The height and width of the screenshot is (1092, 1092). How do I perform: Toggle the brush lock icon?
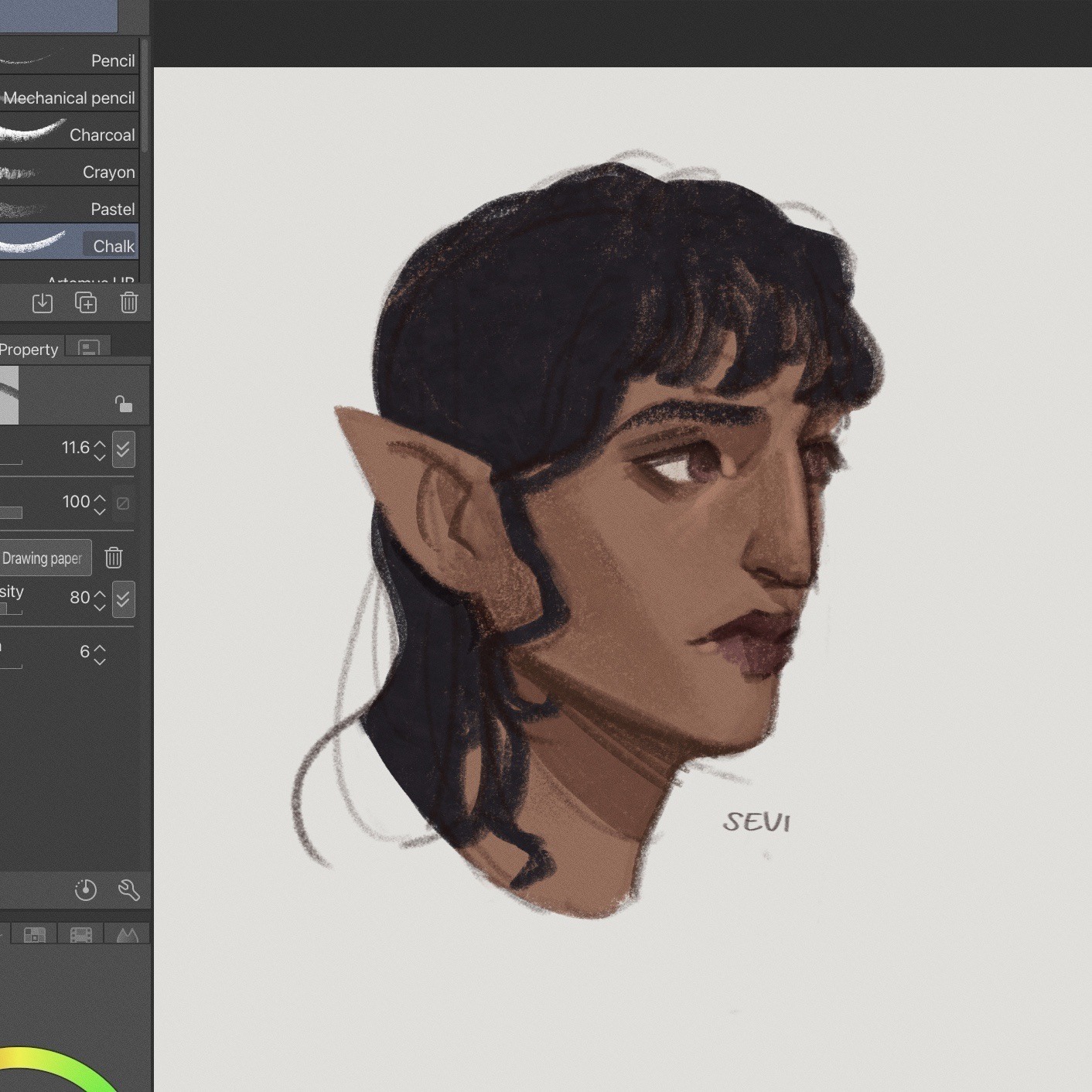coord(123,404)
